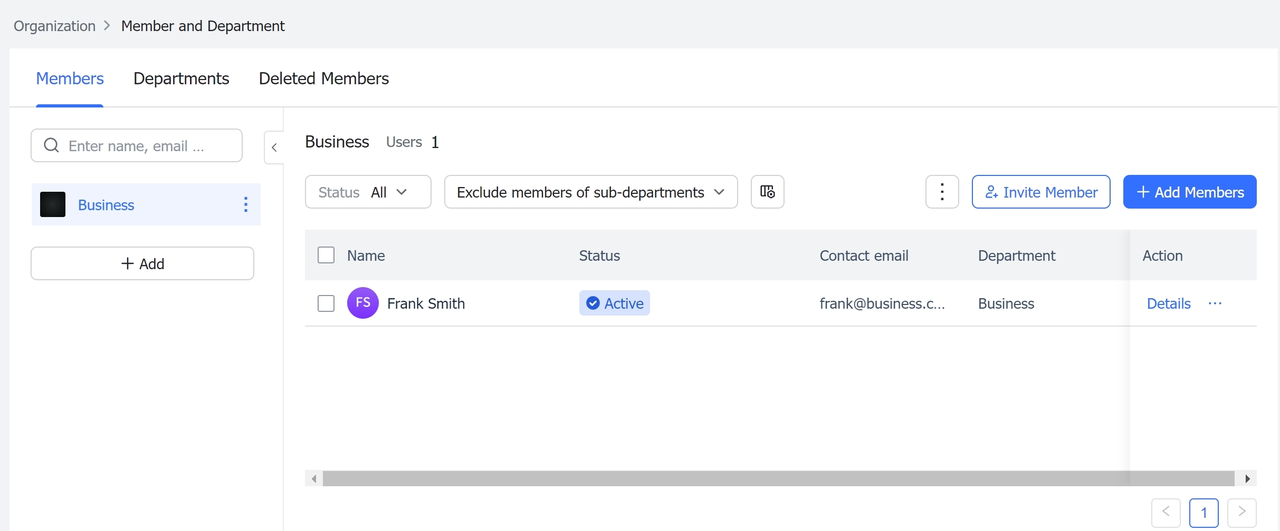
Task: Click the Business department logo thumbnail
Action: (x=53, y=205)
